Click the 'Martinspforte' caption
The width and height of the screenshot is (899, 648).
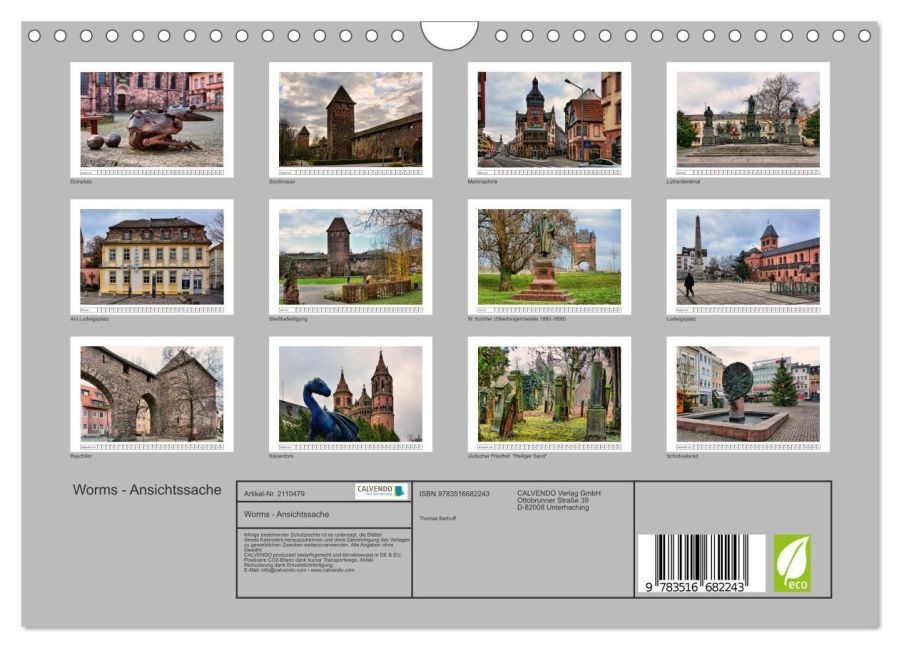483,182
